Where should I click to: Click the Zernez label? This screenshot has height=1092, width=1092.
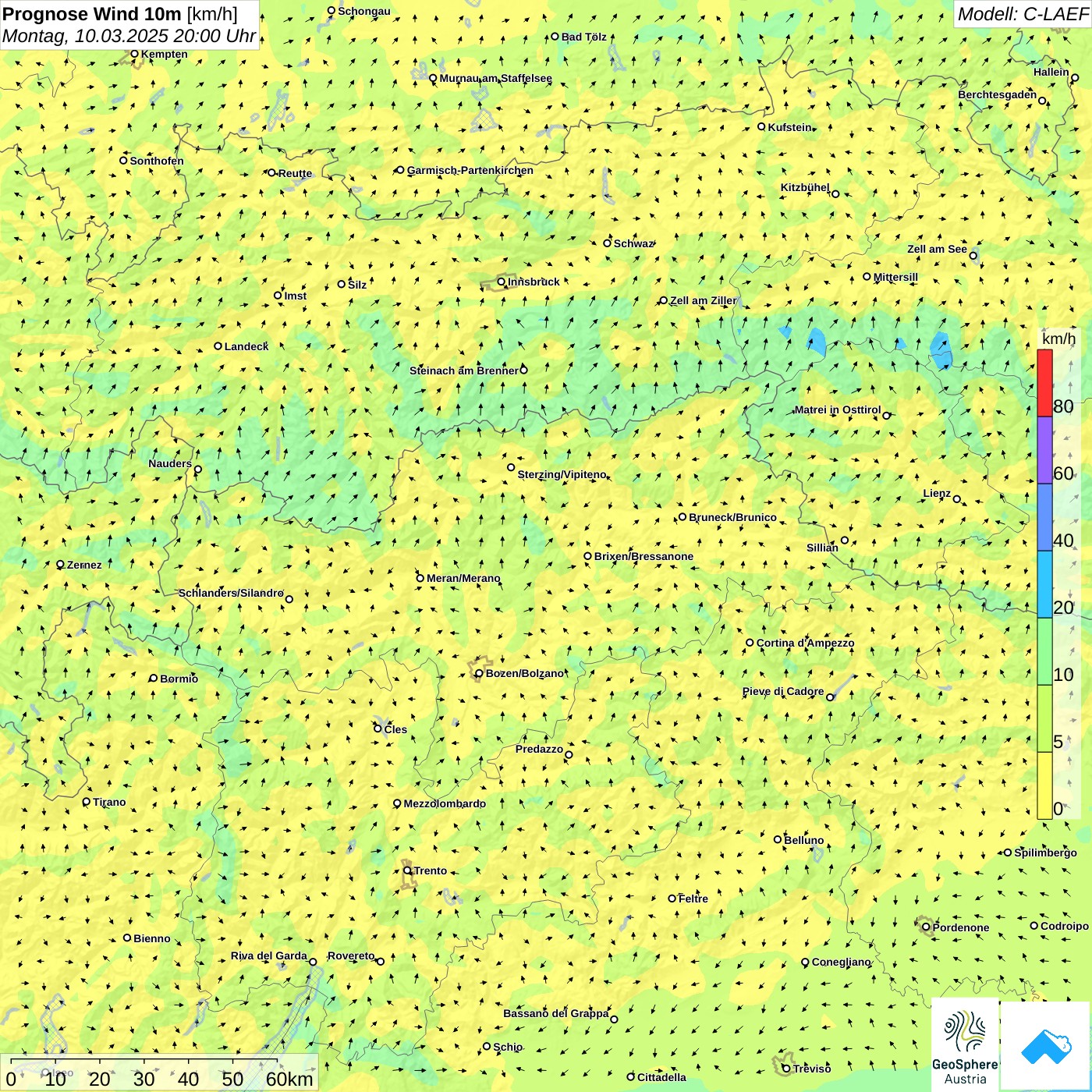[x=84, y=565]
